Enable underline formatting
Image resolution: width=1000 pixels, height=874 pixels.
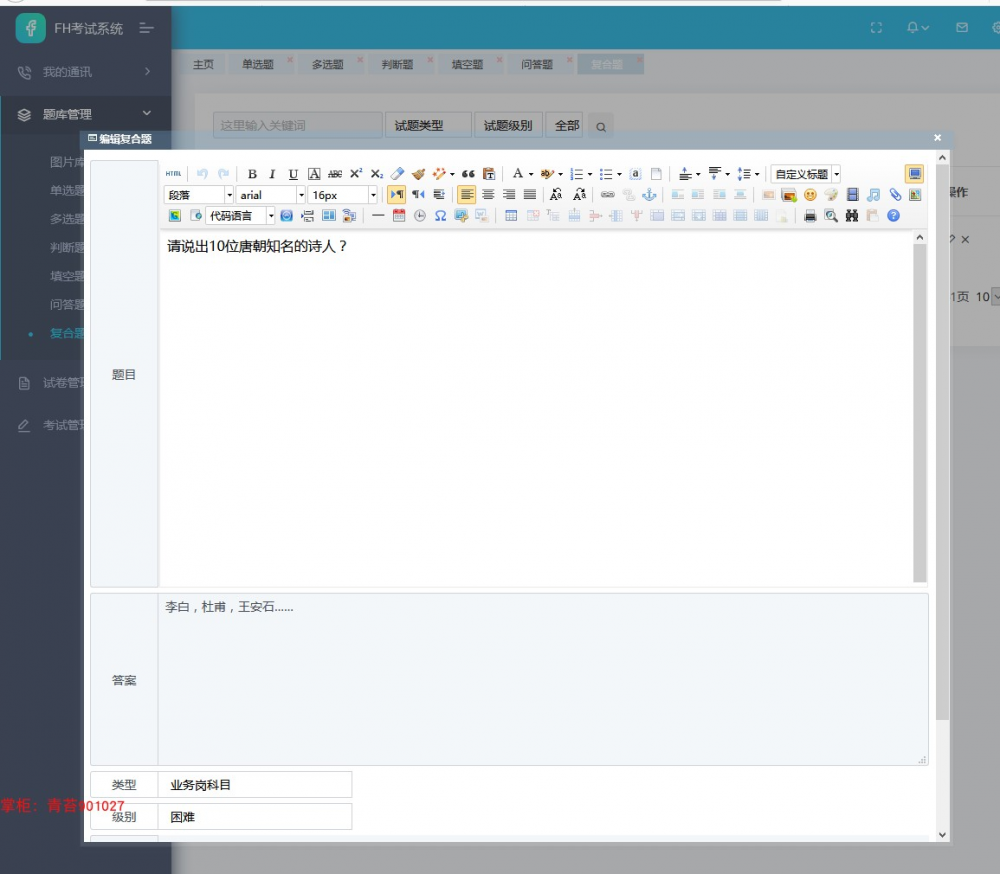coord(291,173)
